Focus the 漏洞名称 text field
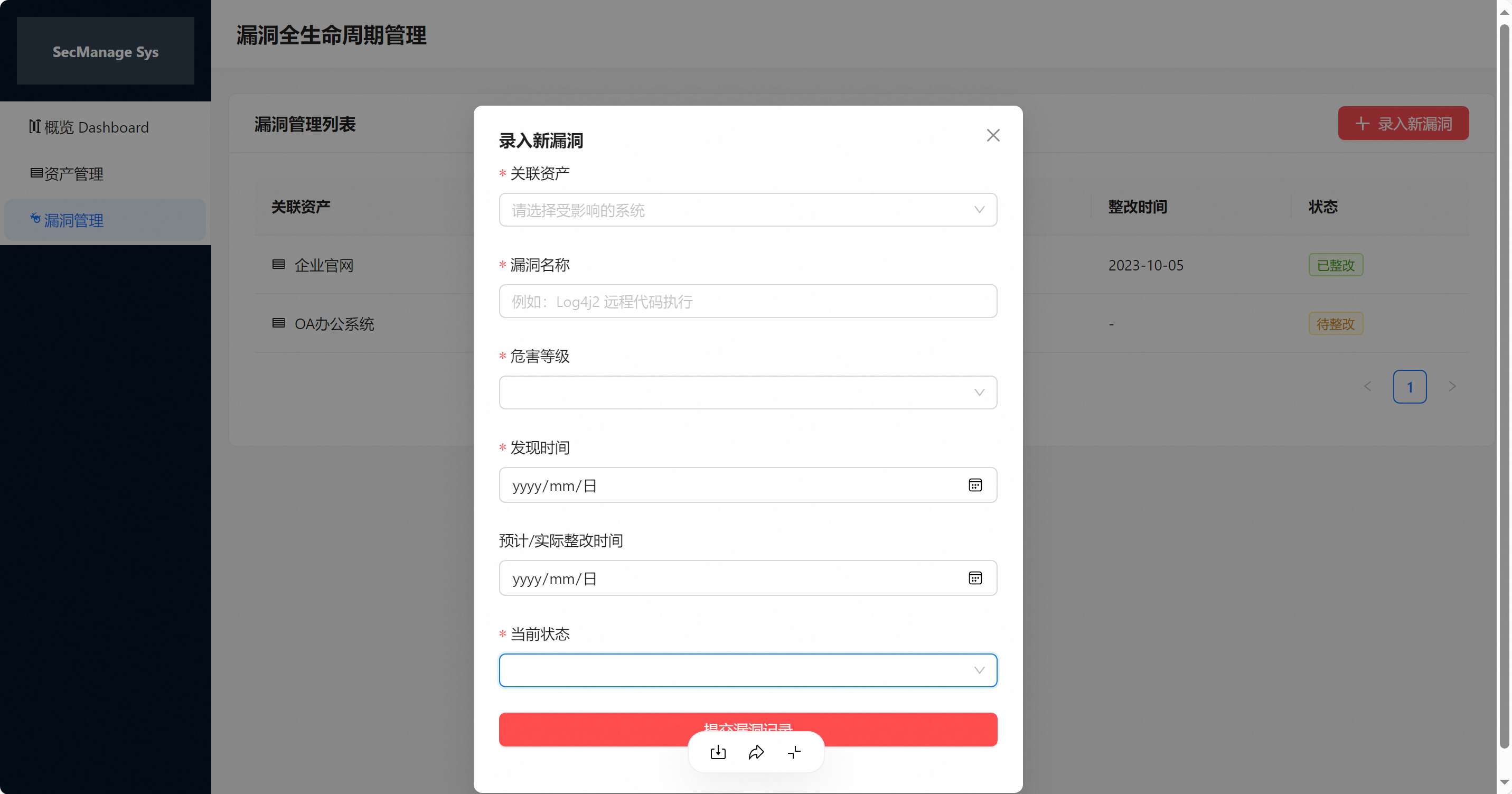Viewport: 1512px width, 794px height. click(x=748, y=301)
